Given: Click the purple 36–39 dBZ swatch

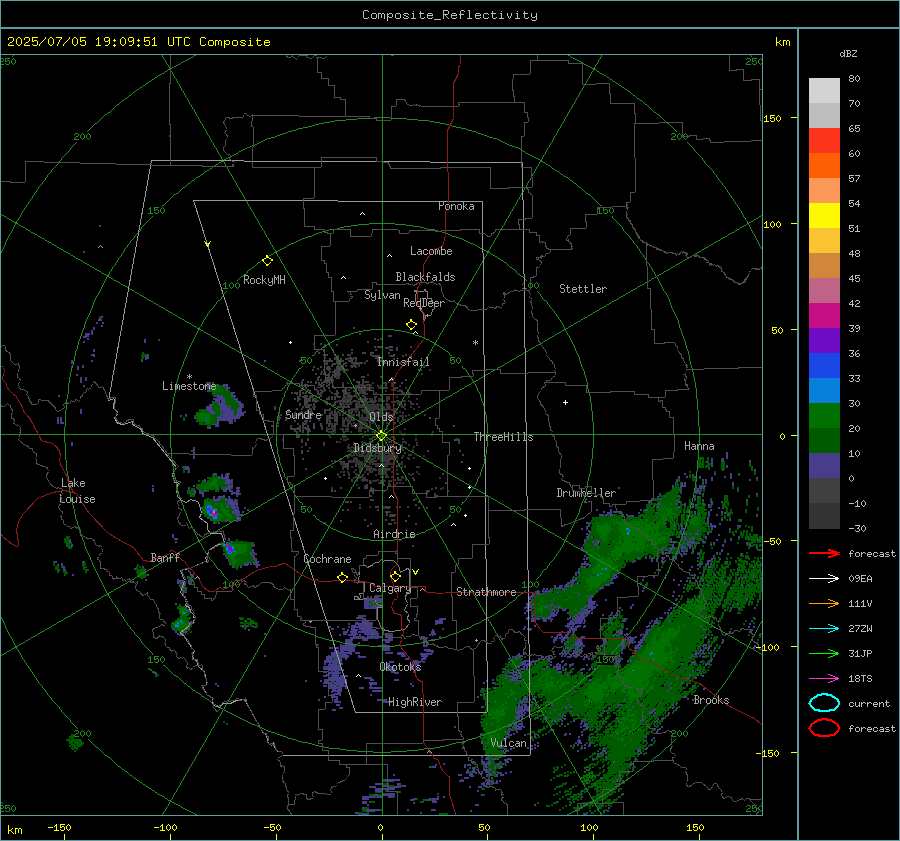Looking at the screenshot, I should [x=824, y=340].
